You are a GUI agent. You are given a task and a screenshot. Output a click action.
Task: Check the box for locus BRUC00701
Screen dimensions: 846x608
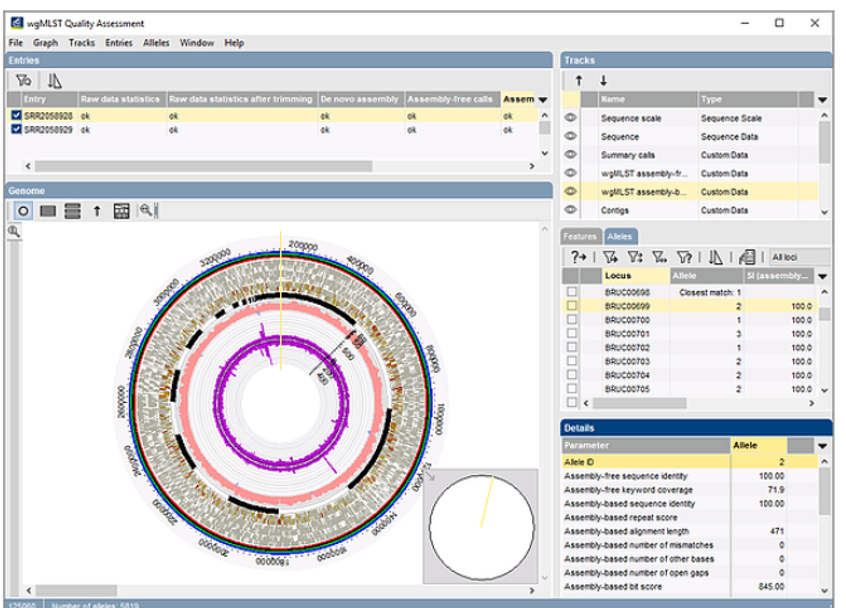click(571, 333)
